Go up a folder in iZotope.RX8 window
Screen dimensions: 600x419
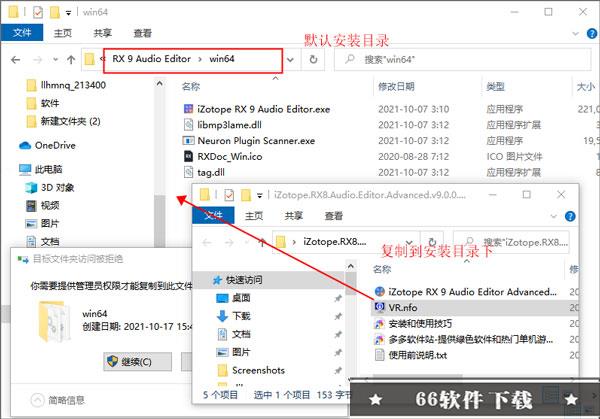(x=262, y=243)
